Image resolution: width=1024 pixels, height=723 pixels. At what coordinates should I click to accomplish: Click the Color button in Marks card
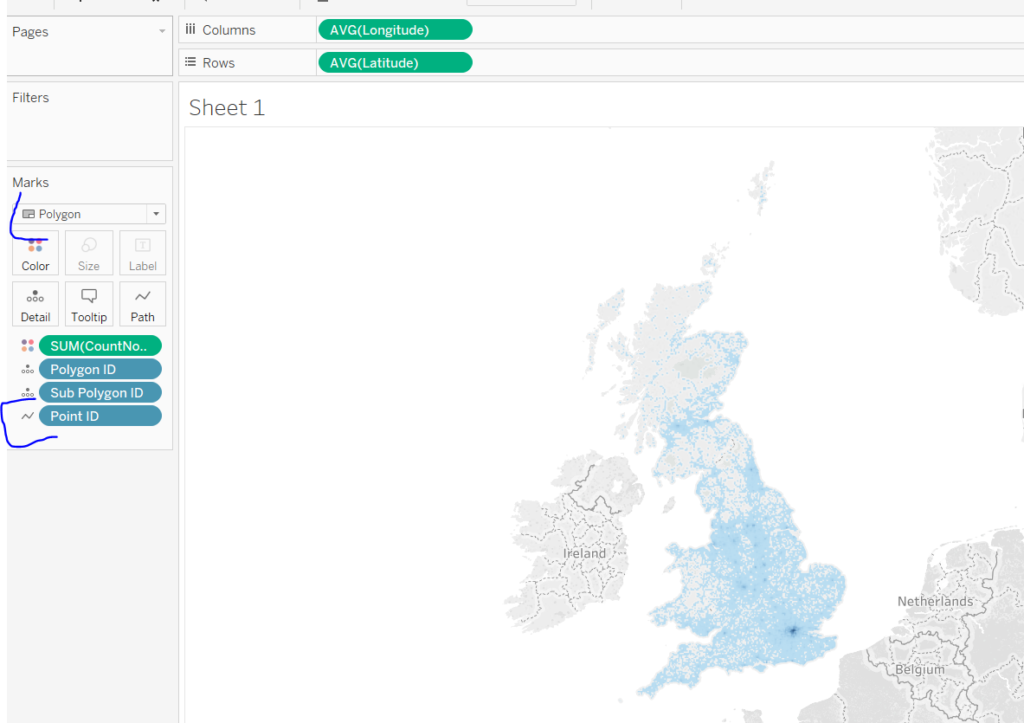coord(35,253)
